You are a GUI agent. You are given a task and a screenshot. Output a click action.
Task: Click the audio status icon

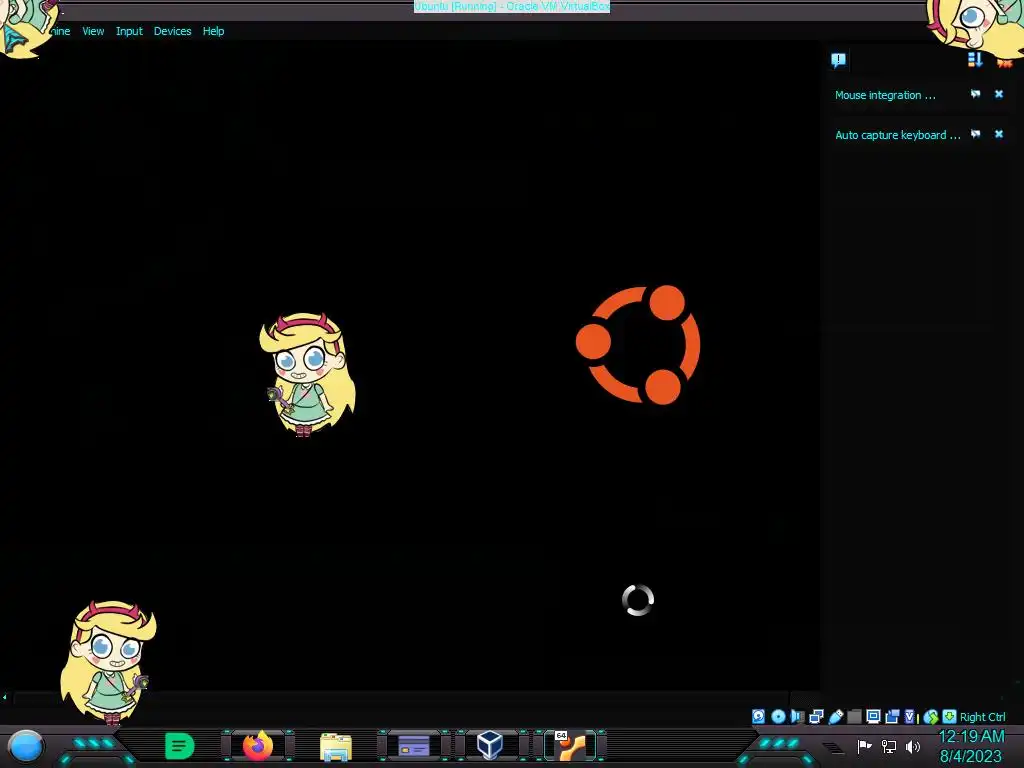[797, 716]
